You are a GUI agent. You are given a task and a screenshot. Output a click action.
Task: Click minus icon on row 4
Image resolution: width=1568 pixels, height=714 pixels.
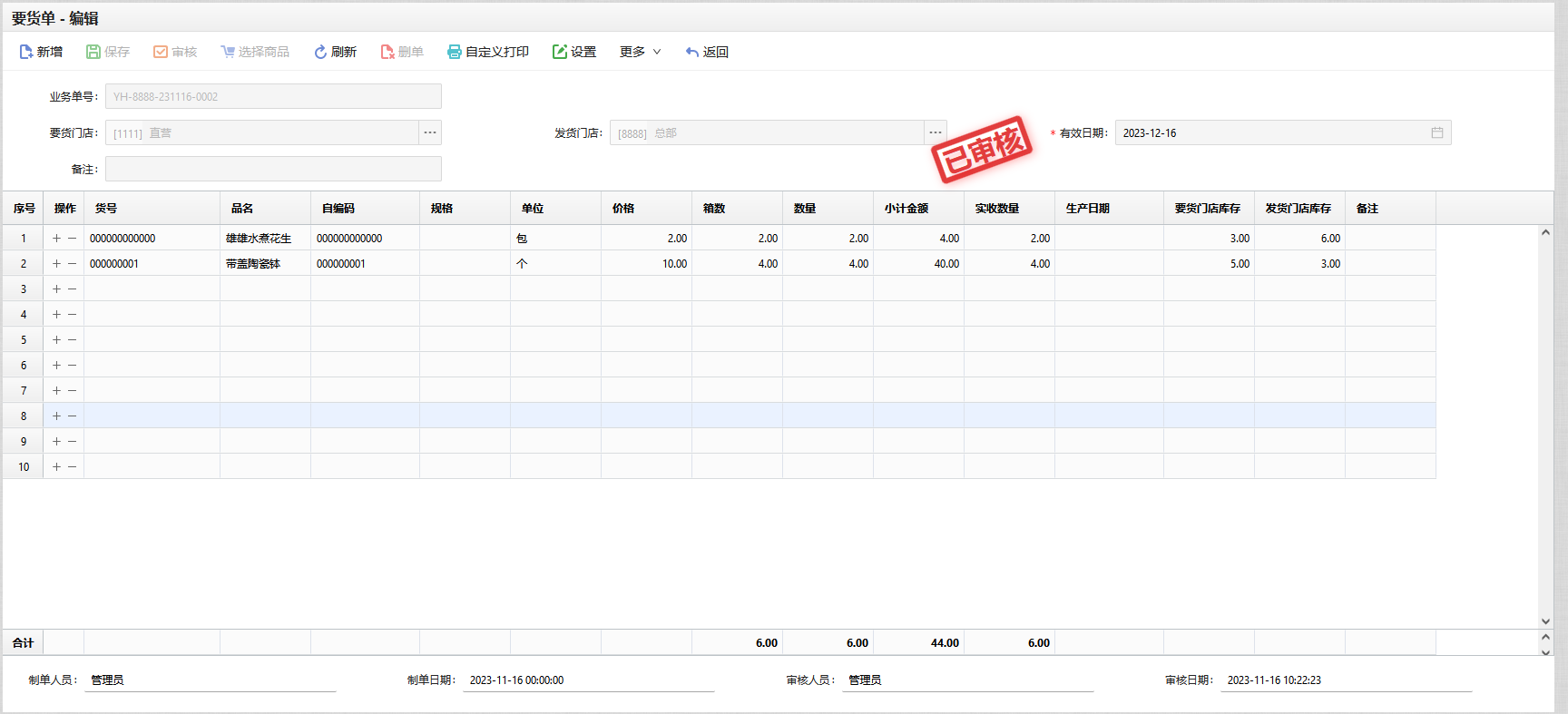73,314
